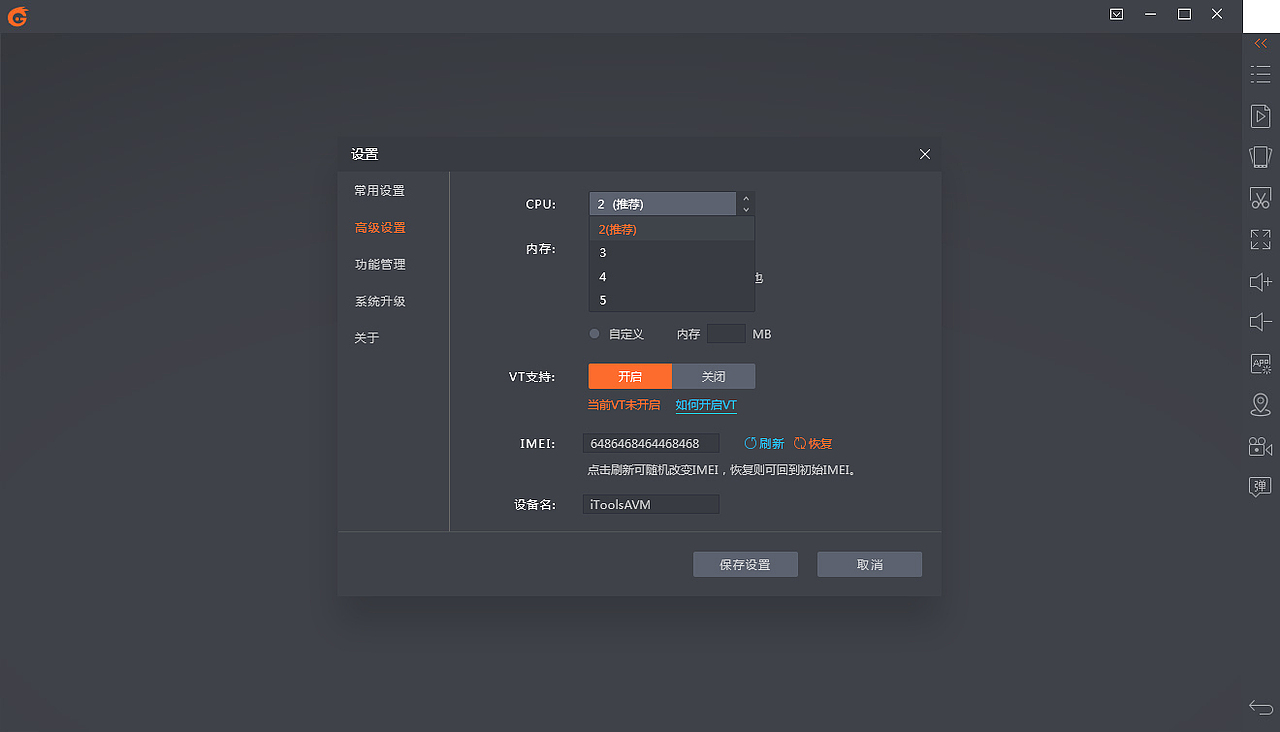
Task: Open the 系统升级 settings section
Action: (x=379, y=300)
